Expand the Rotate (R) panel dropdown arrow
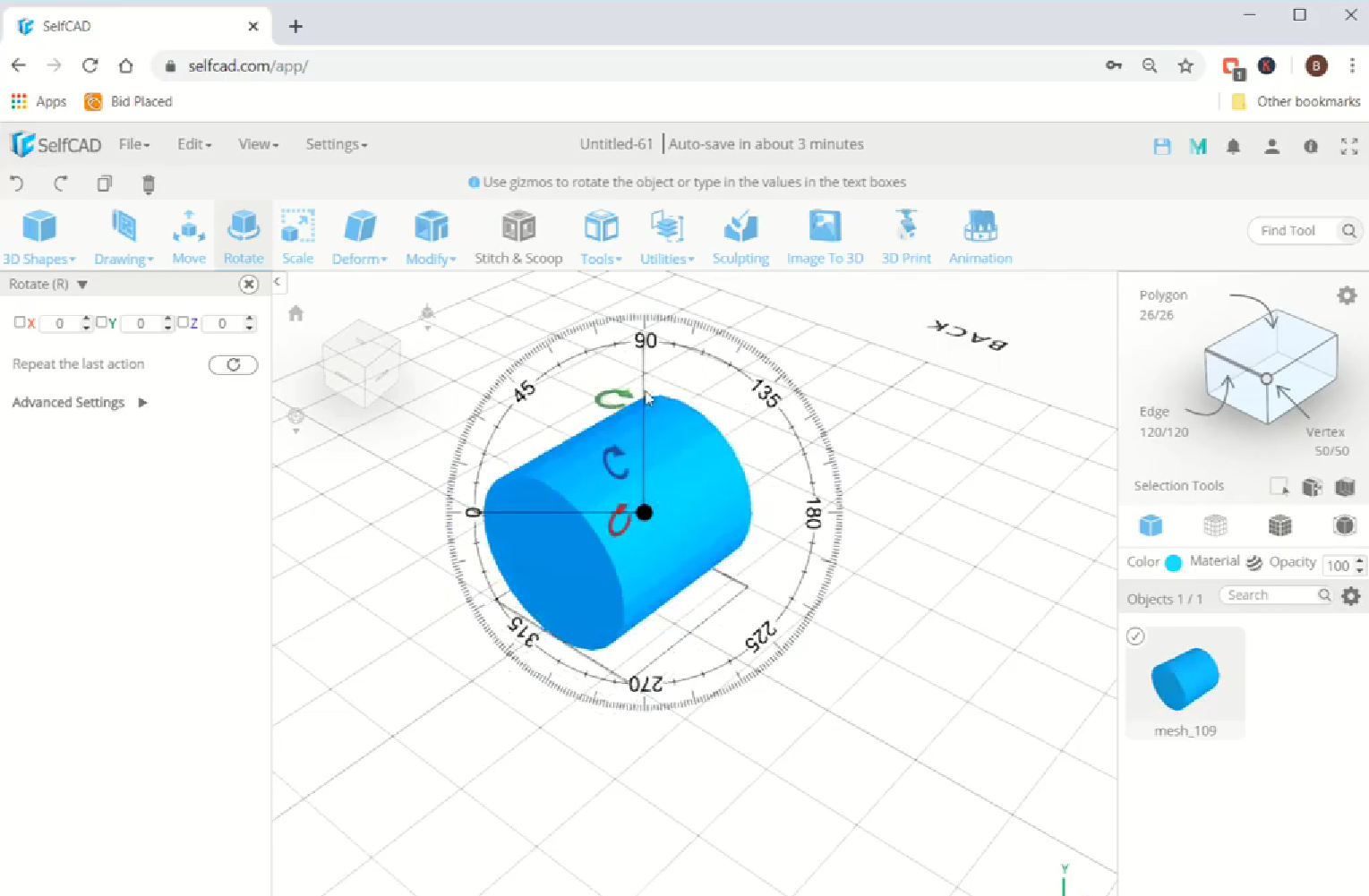1369x896 pixels. point(82,285)
